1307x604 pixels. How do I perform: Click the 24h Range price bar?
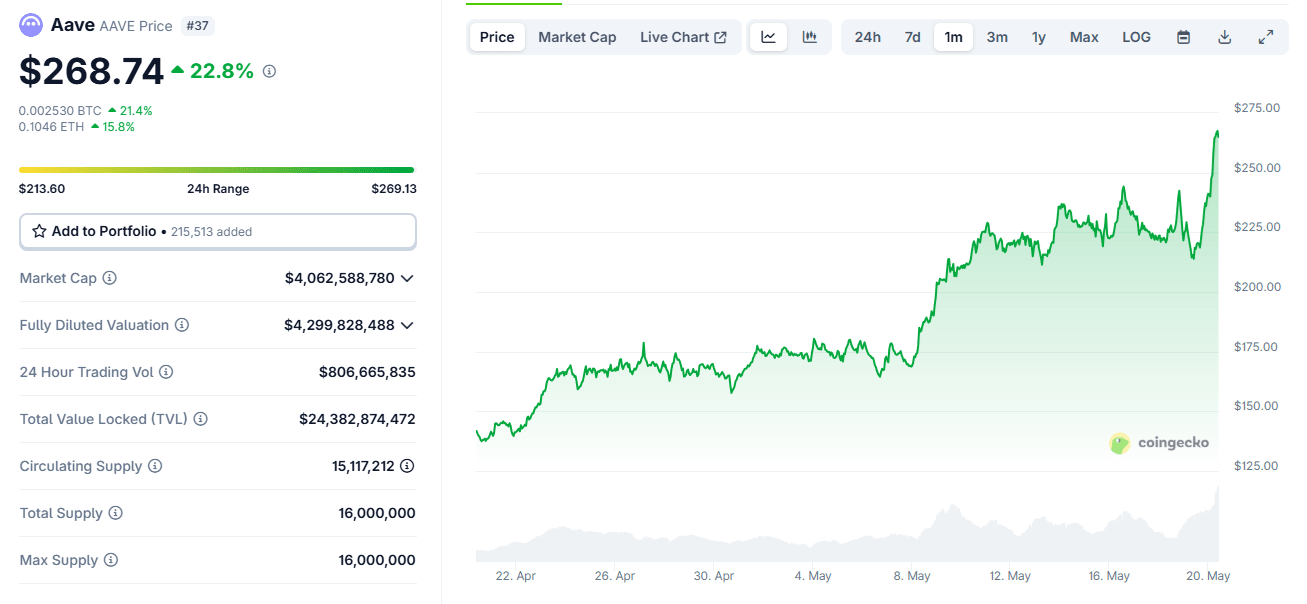[216, 170]
